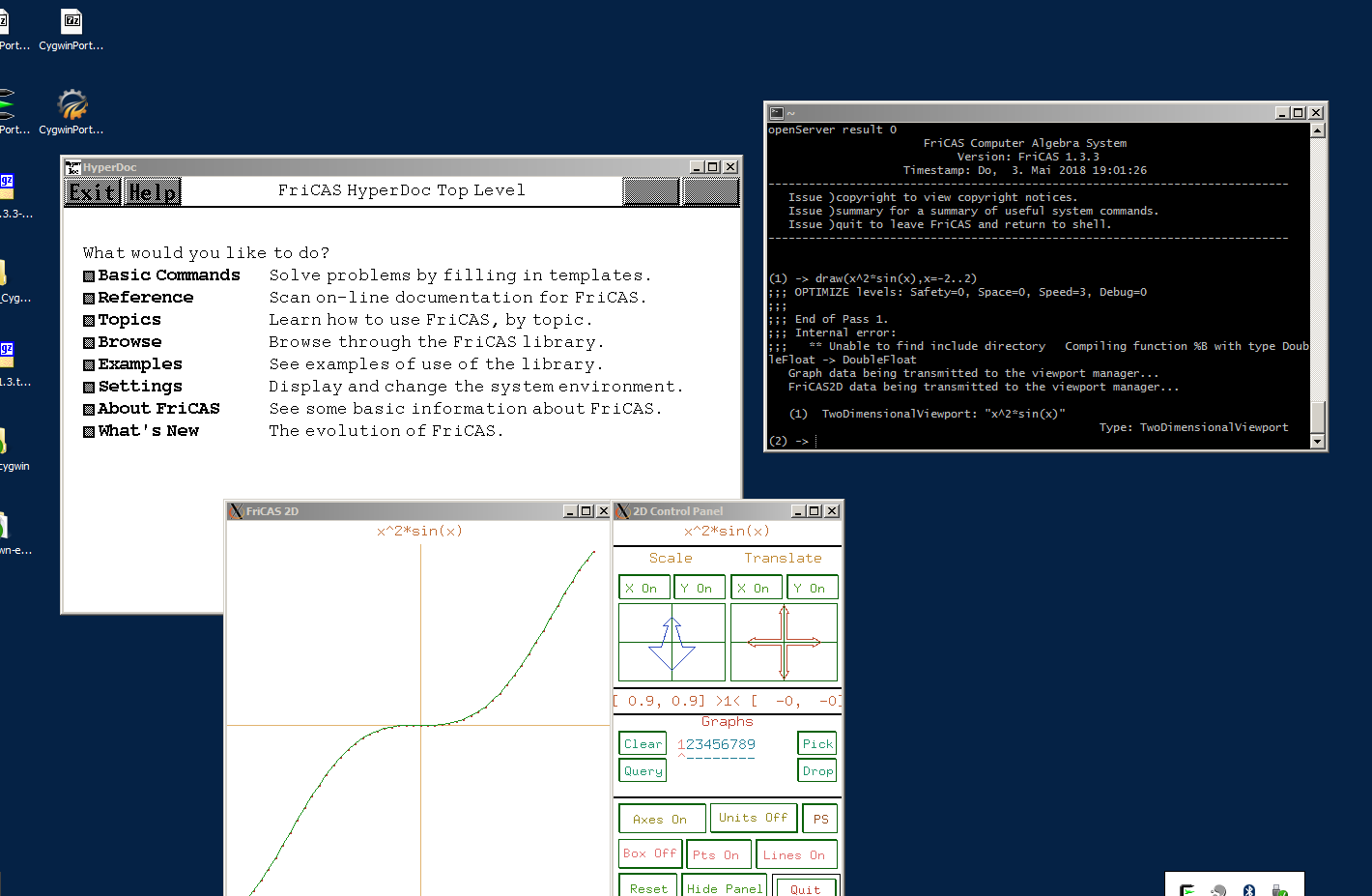Viewport: 1372px width, 896px height.
Task: Toggle Translate Y On button
Action: tap(812, 588)
